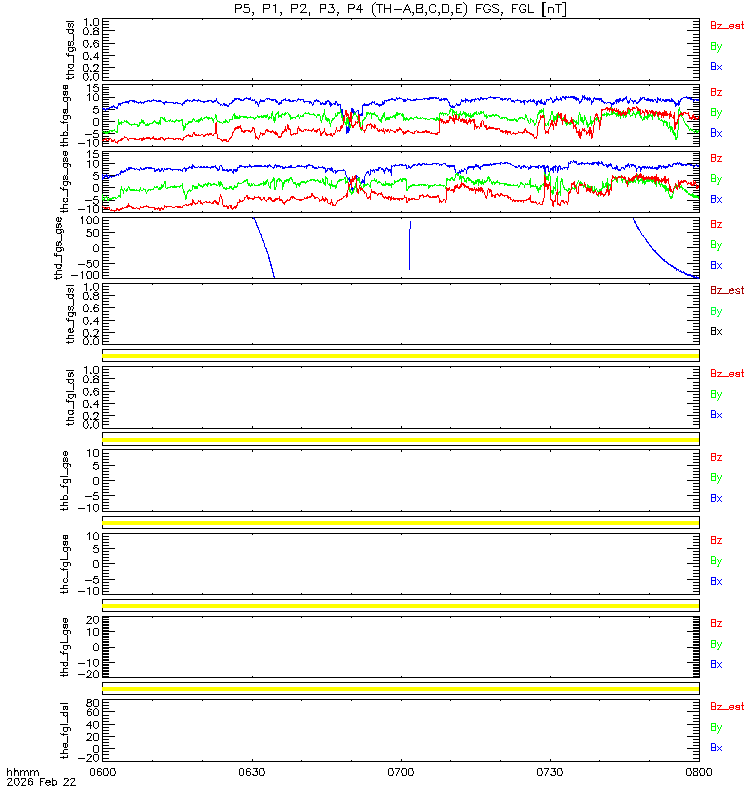Click the plot title text at top
The width and height of the screenshot is (750, 800).
pyautogui.click(x=400, y=9)
